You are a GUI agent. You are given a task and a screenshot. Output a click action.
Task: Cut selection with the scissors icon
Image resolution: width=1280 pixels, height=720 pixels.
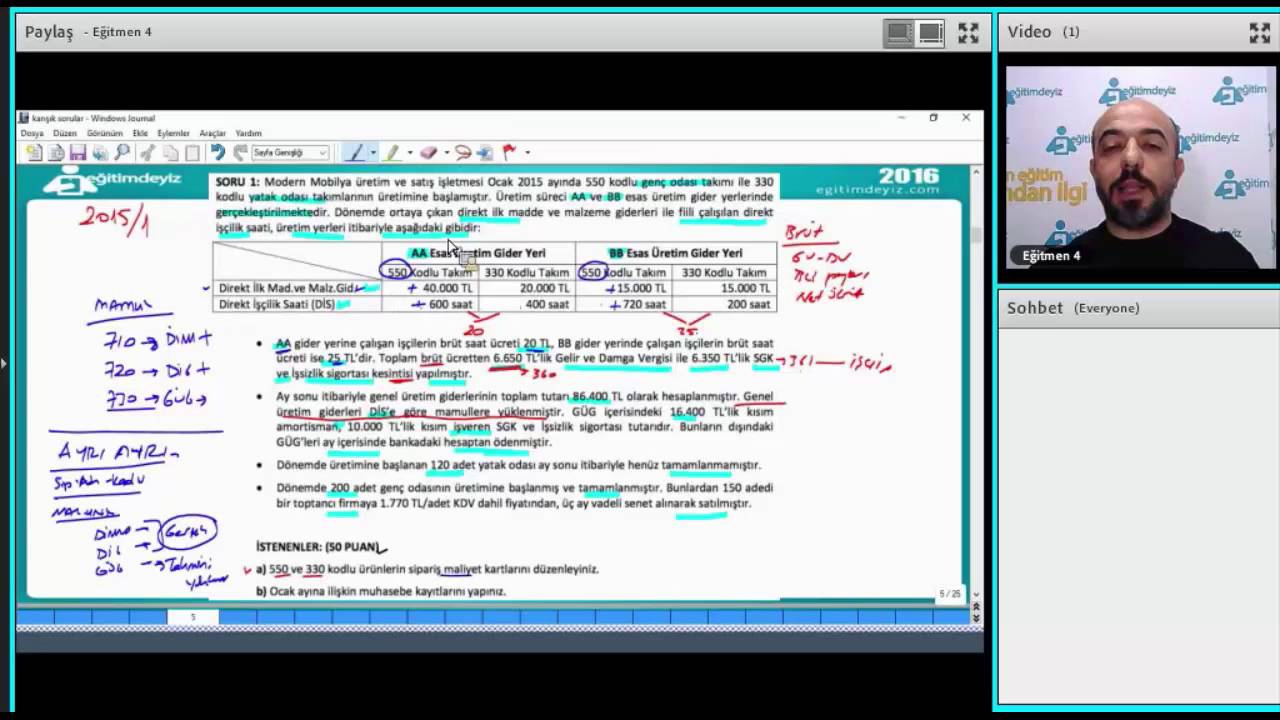(147, 153)
